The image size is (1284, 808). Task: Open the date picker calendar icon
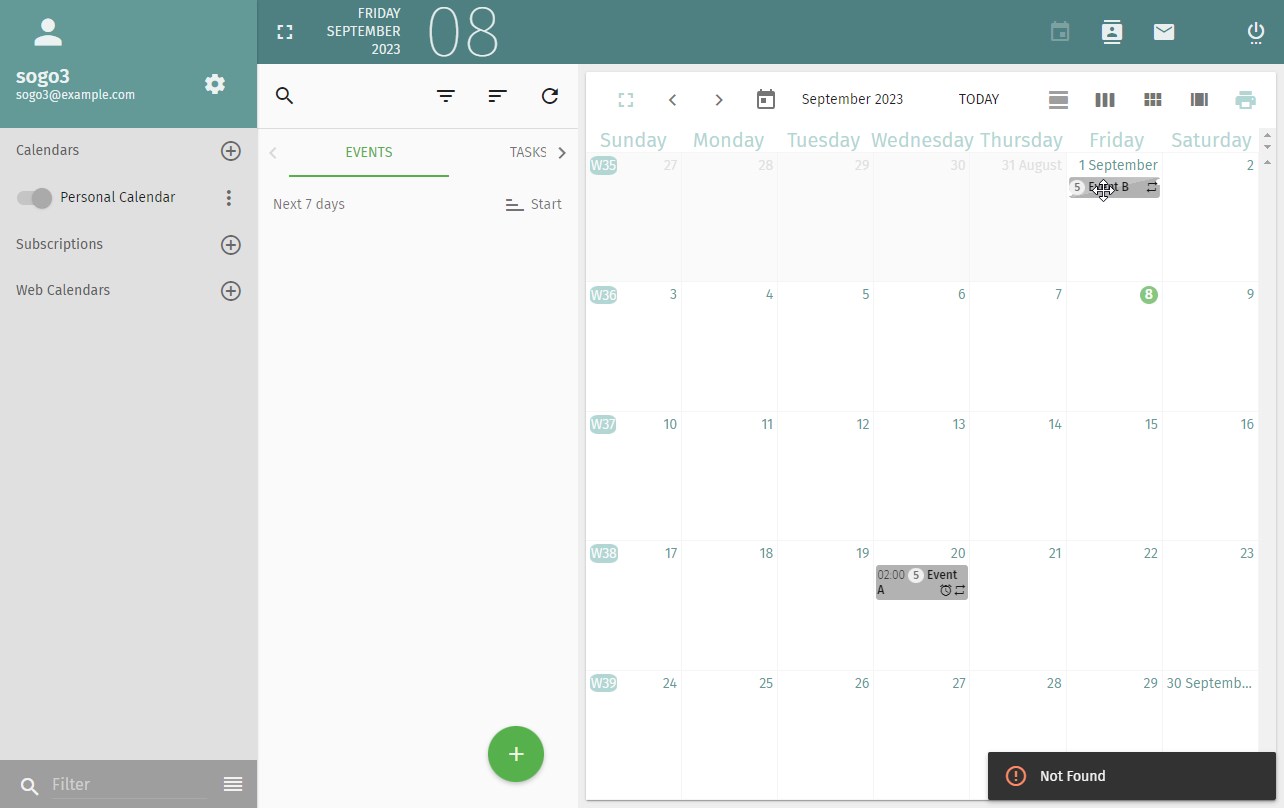click(x=766, y=100)
